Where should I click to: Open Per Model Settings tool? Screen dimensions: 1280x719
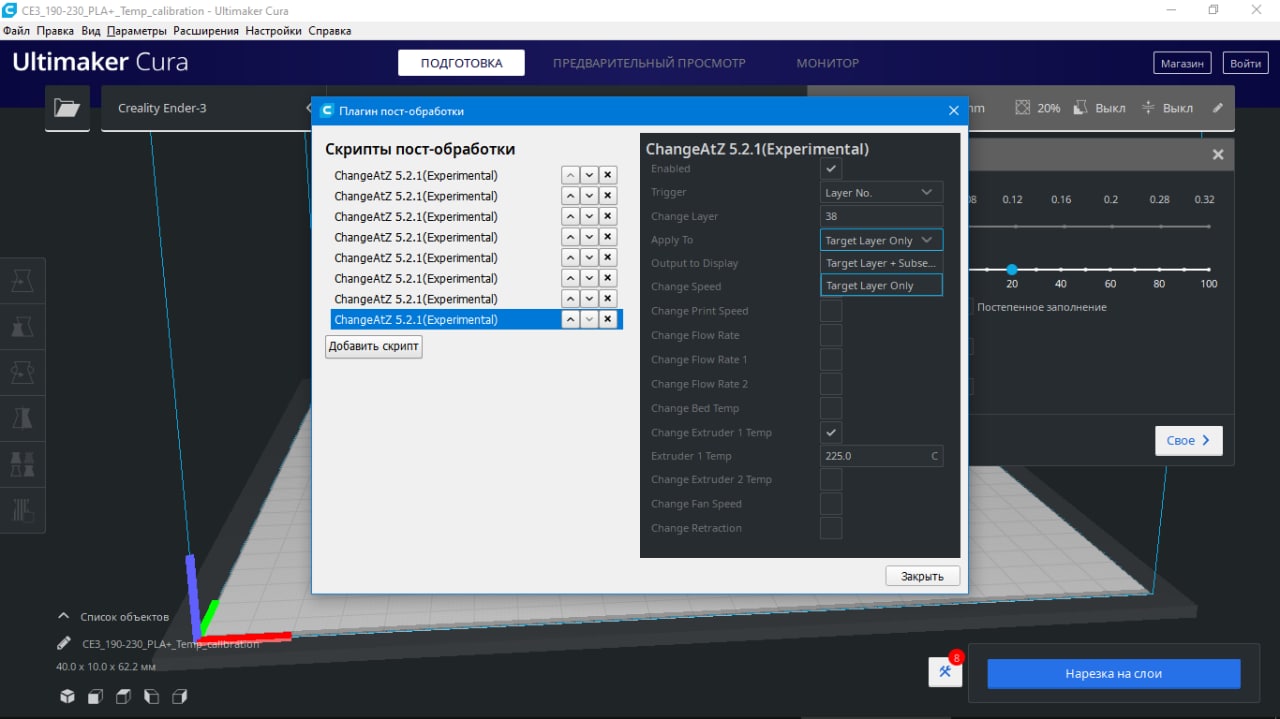[22, 463]
